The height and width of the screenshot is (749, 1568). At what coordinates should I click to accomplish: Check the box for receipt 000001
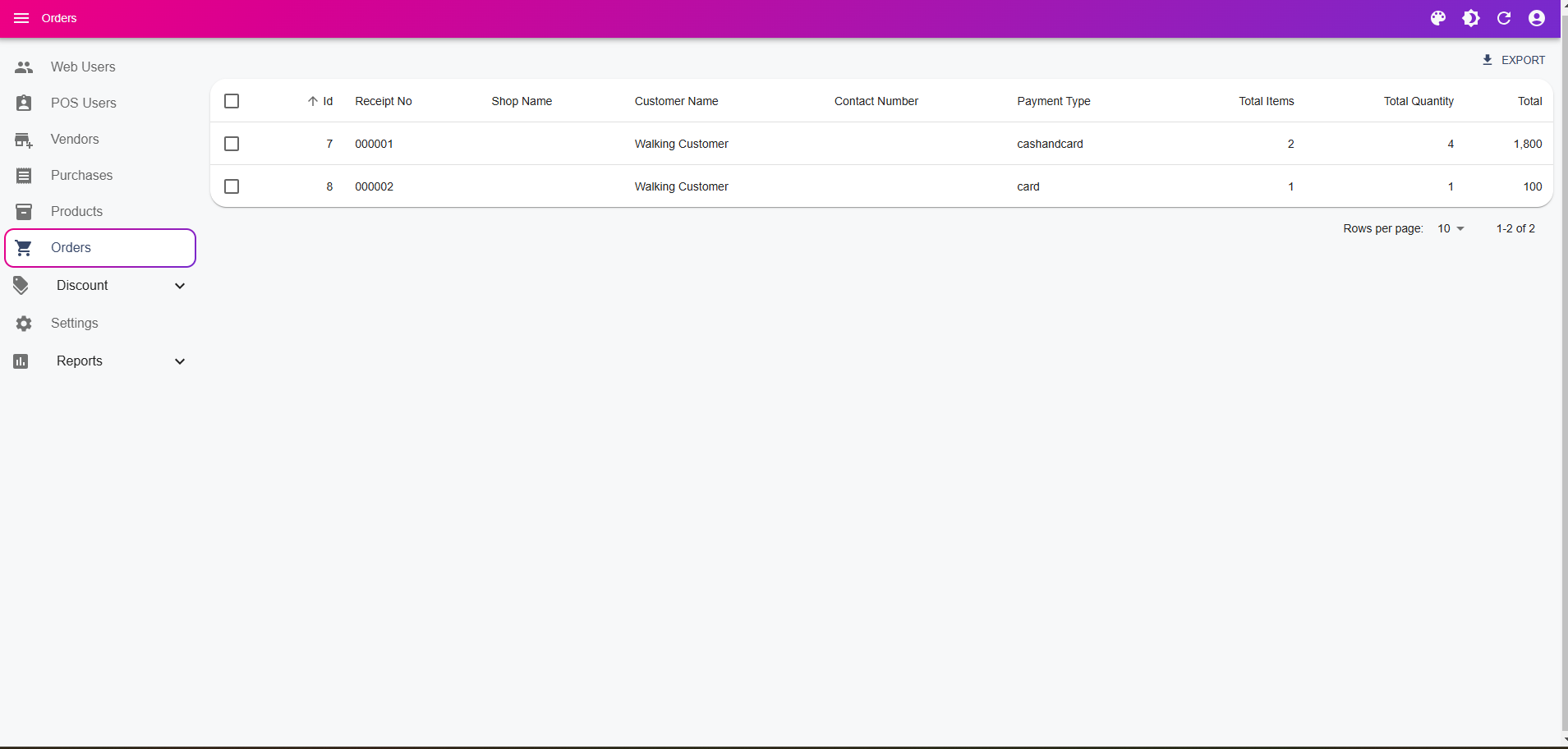coord(232,144)
